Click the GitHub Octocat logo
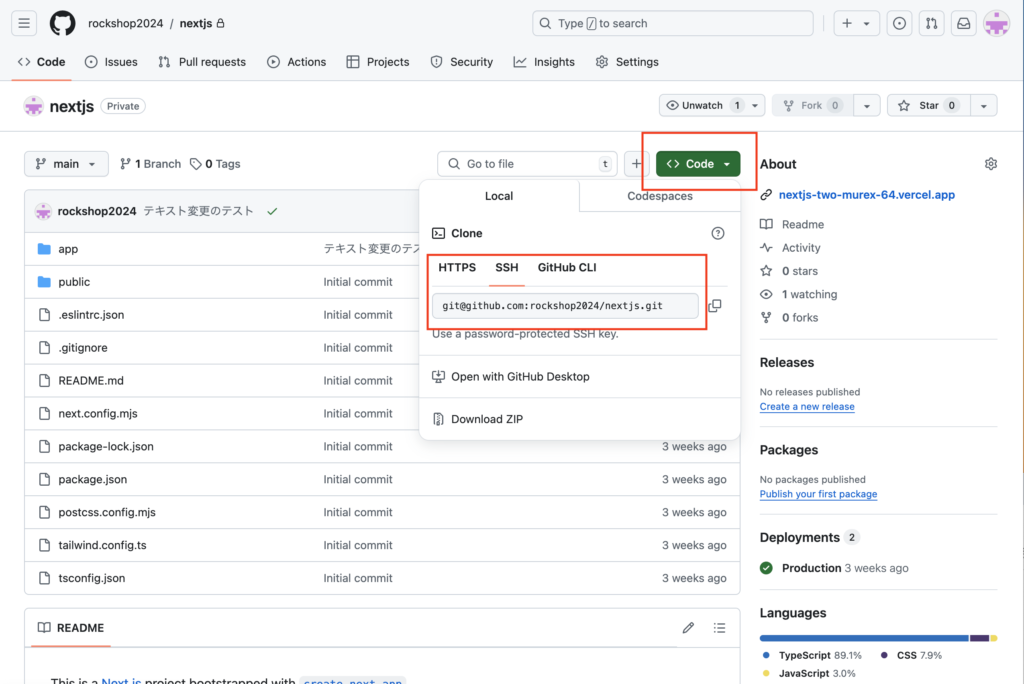 click(63, 24)
